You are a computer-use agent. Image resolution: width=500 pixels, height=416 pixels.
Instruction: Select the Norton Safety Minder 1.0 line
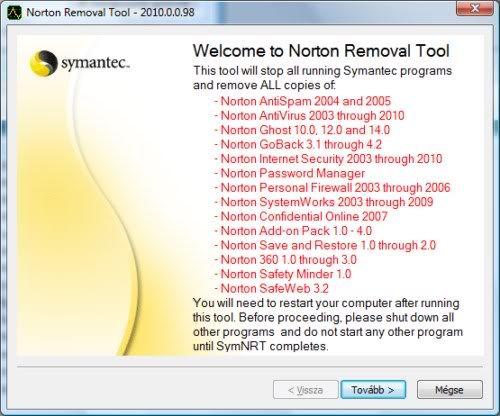pos(282,274)
